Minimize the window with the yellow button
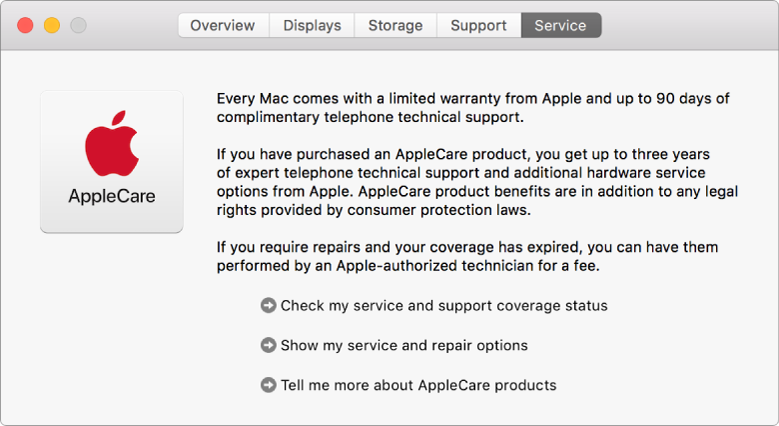This screenshot has height=426, width=779. (52, 25)
